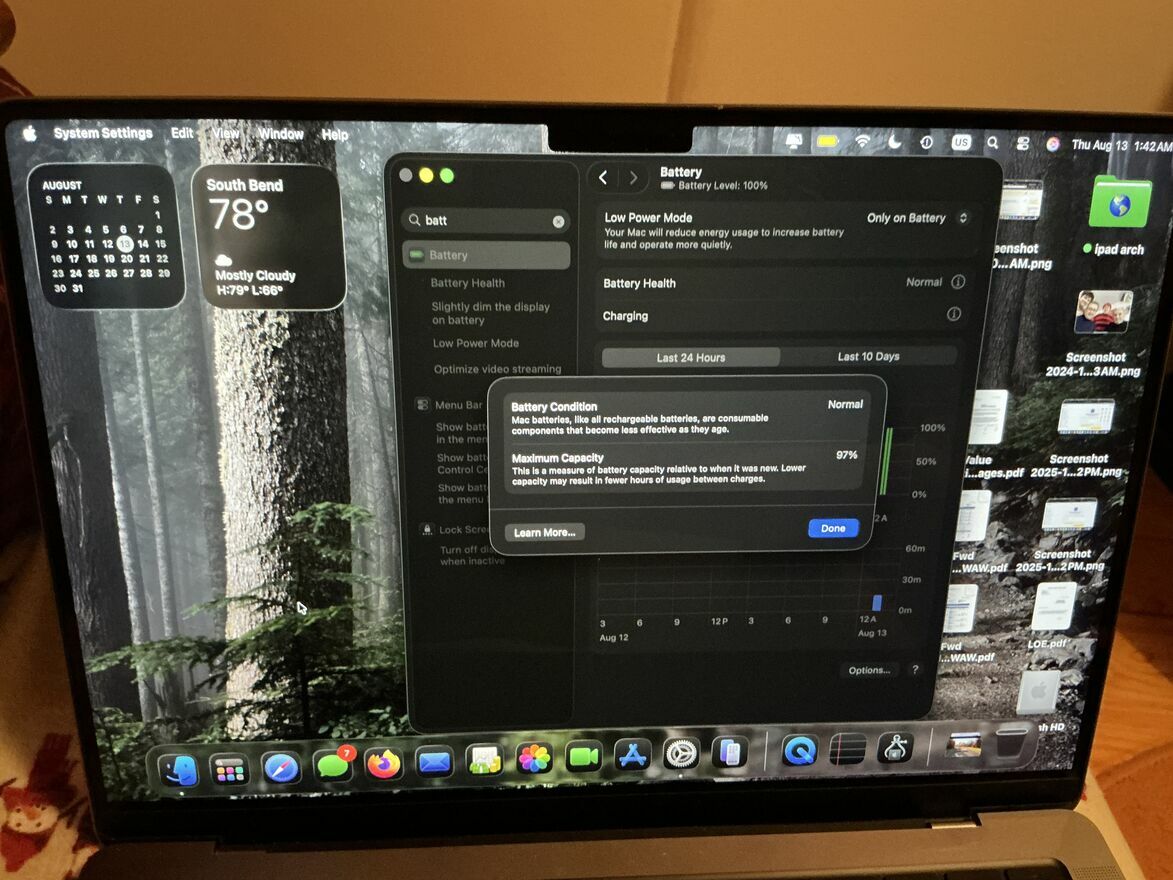Click Battery Health info icon
The image size is (1173, 880).
(x=958, y=282)
